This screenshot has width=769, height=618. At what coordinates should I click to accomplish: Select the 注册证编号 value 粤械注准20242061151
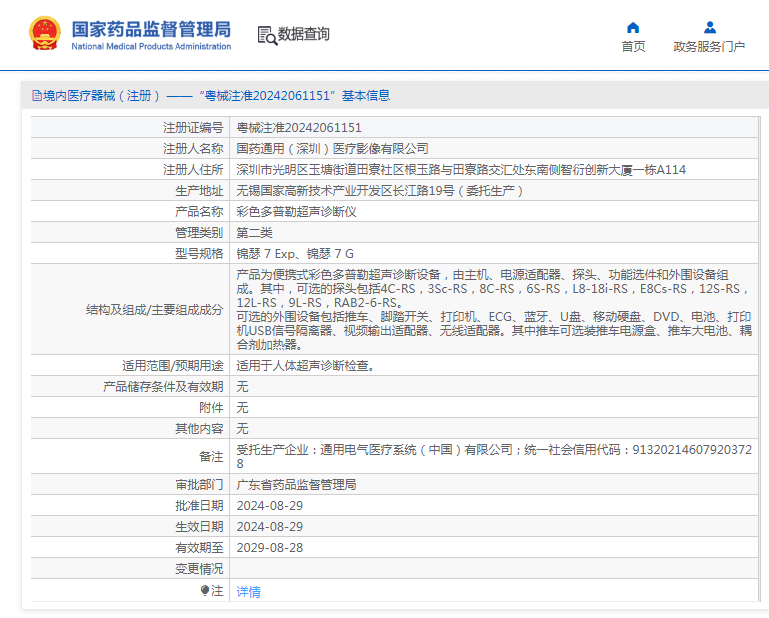pos(298,128)
